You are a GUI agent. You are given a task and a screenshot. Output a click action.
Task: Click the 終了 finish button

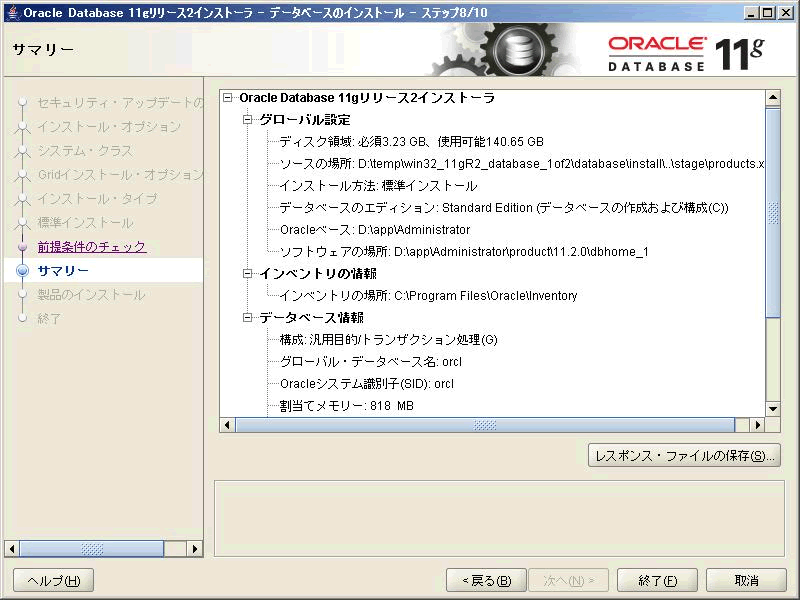[x=657, y=580]
